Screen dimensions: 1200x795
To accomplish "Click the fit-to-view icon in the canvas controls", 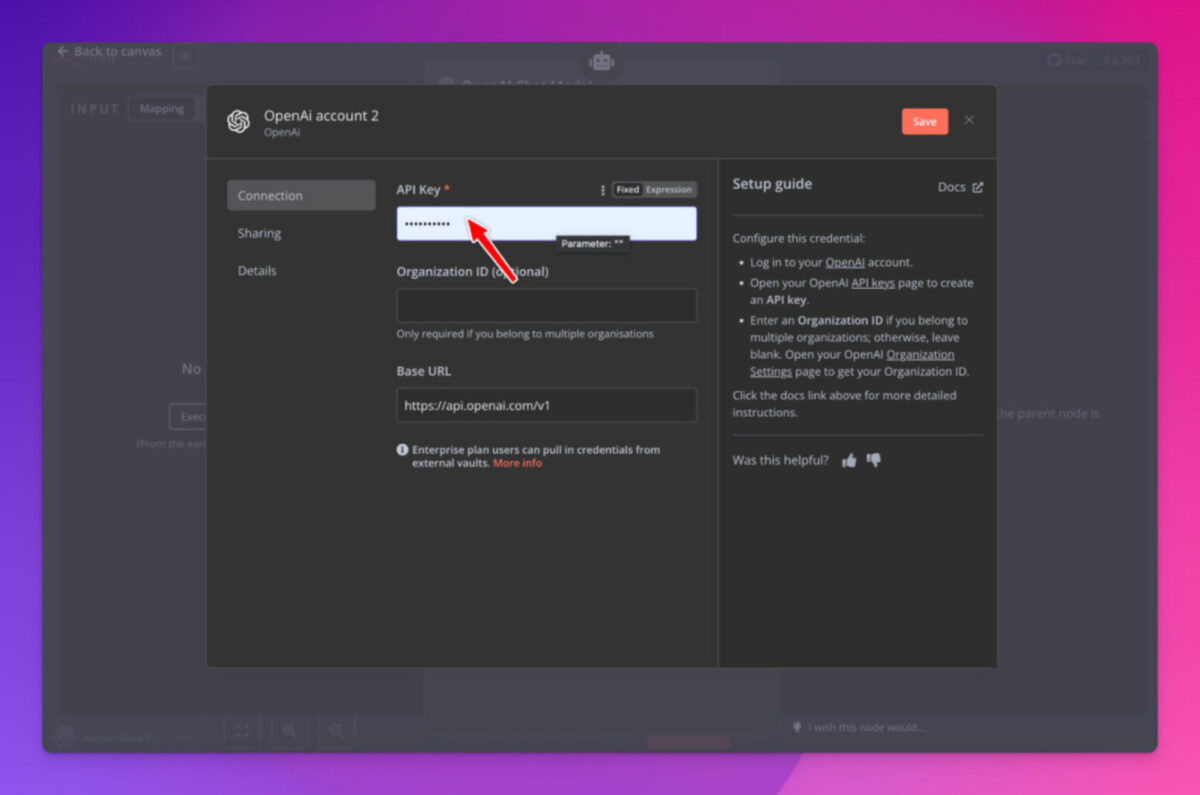I will [x=242, y=731].
